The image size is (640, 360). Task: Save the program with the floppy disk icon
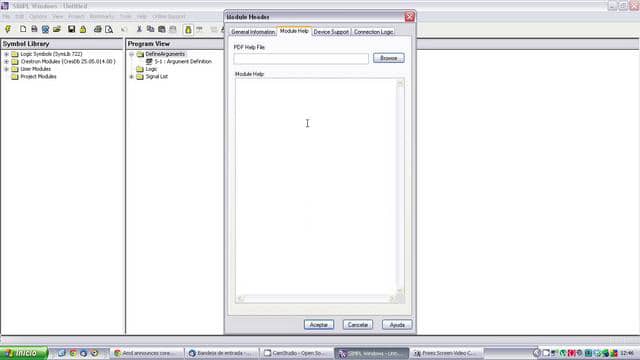tap(71, 29)
